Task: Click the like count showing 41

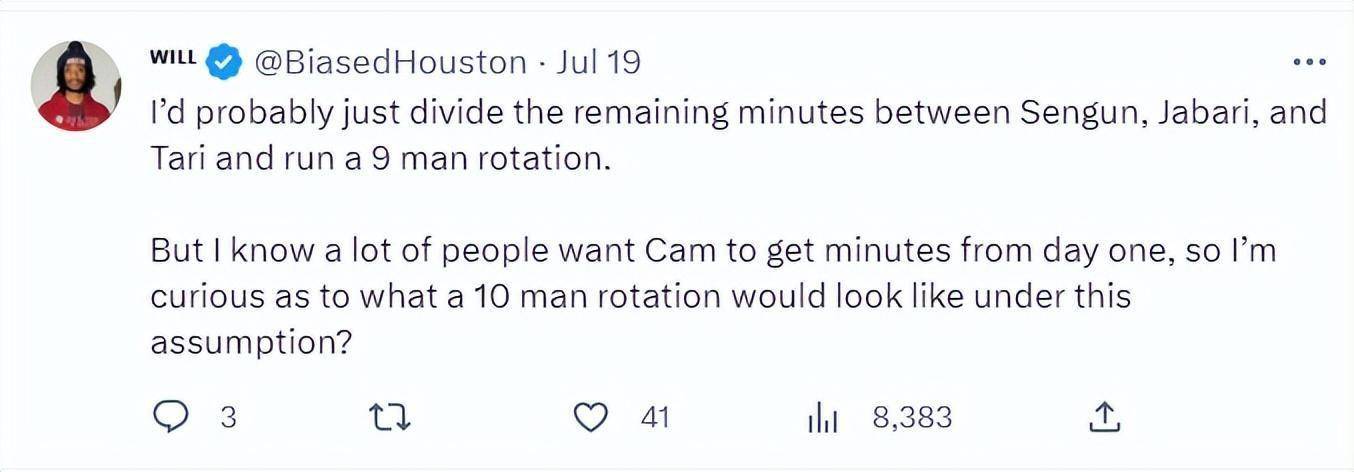Action: click(x=655, y=417)
